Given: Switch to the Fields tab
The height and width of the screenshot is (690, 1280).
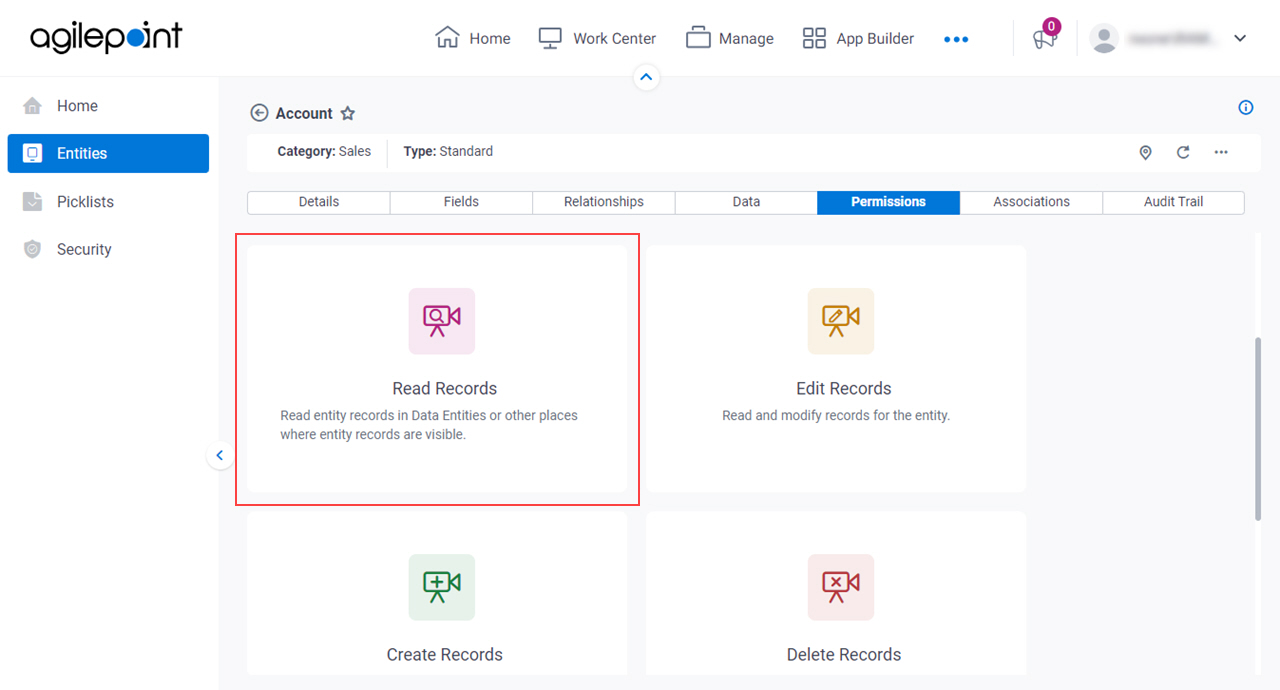Looking at the screenshot, I should coord(461,202).
